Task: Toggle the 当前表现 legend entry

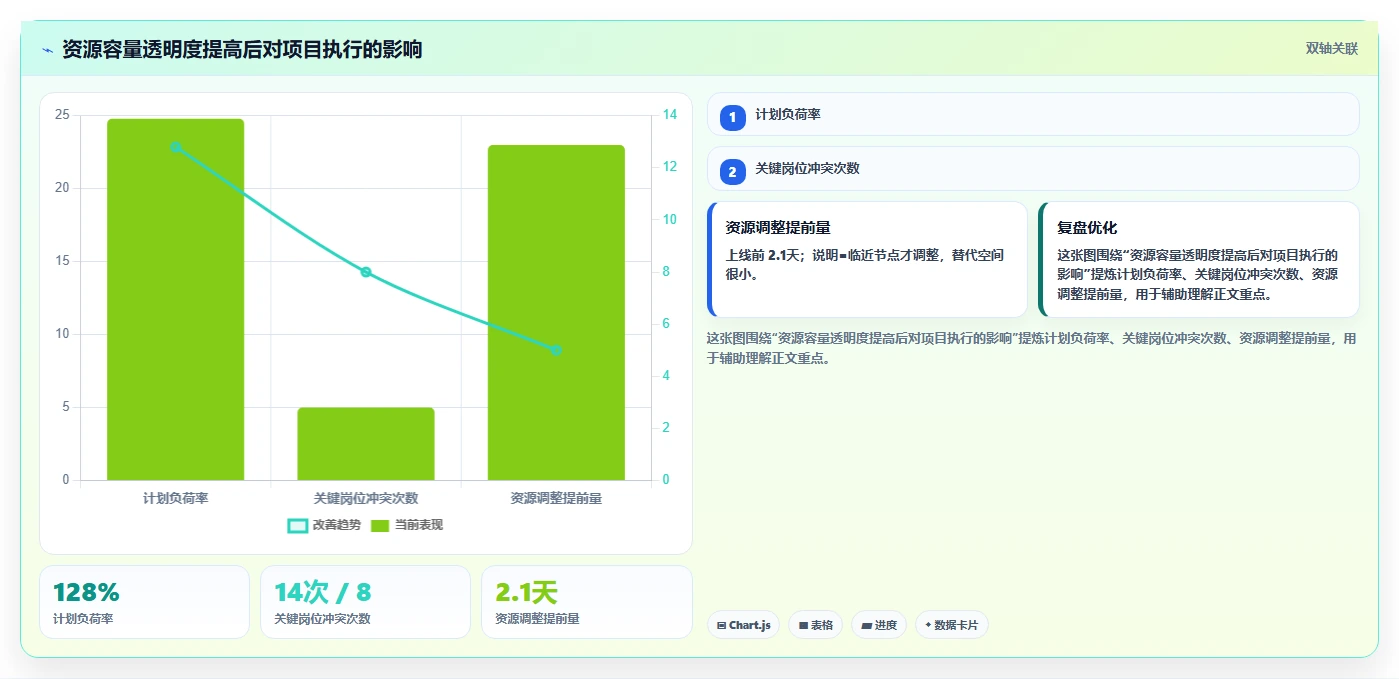Action: point(407,525)
